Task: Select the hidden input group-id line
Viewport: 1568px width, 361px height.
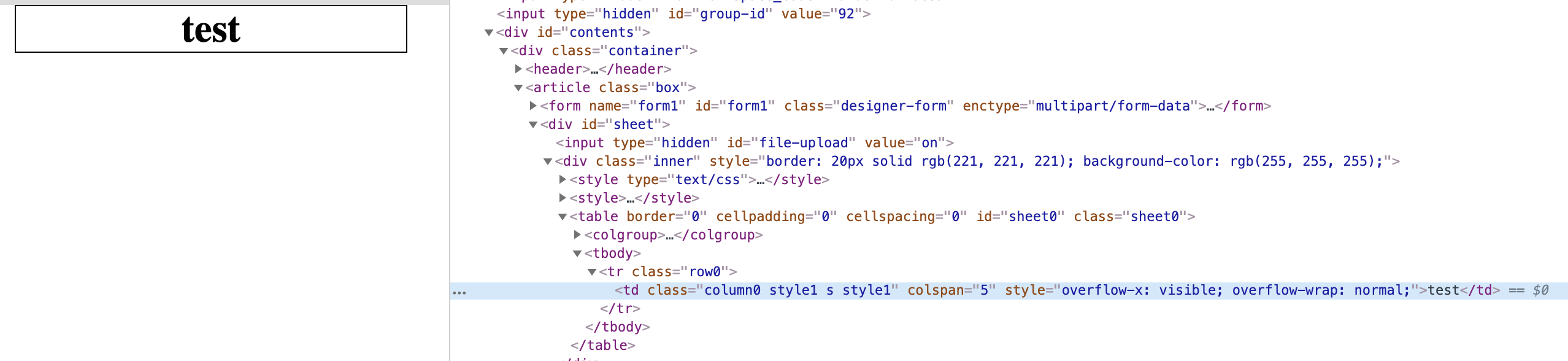Action: point(683,14)
